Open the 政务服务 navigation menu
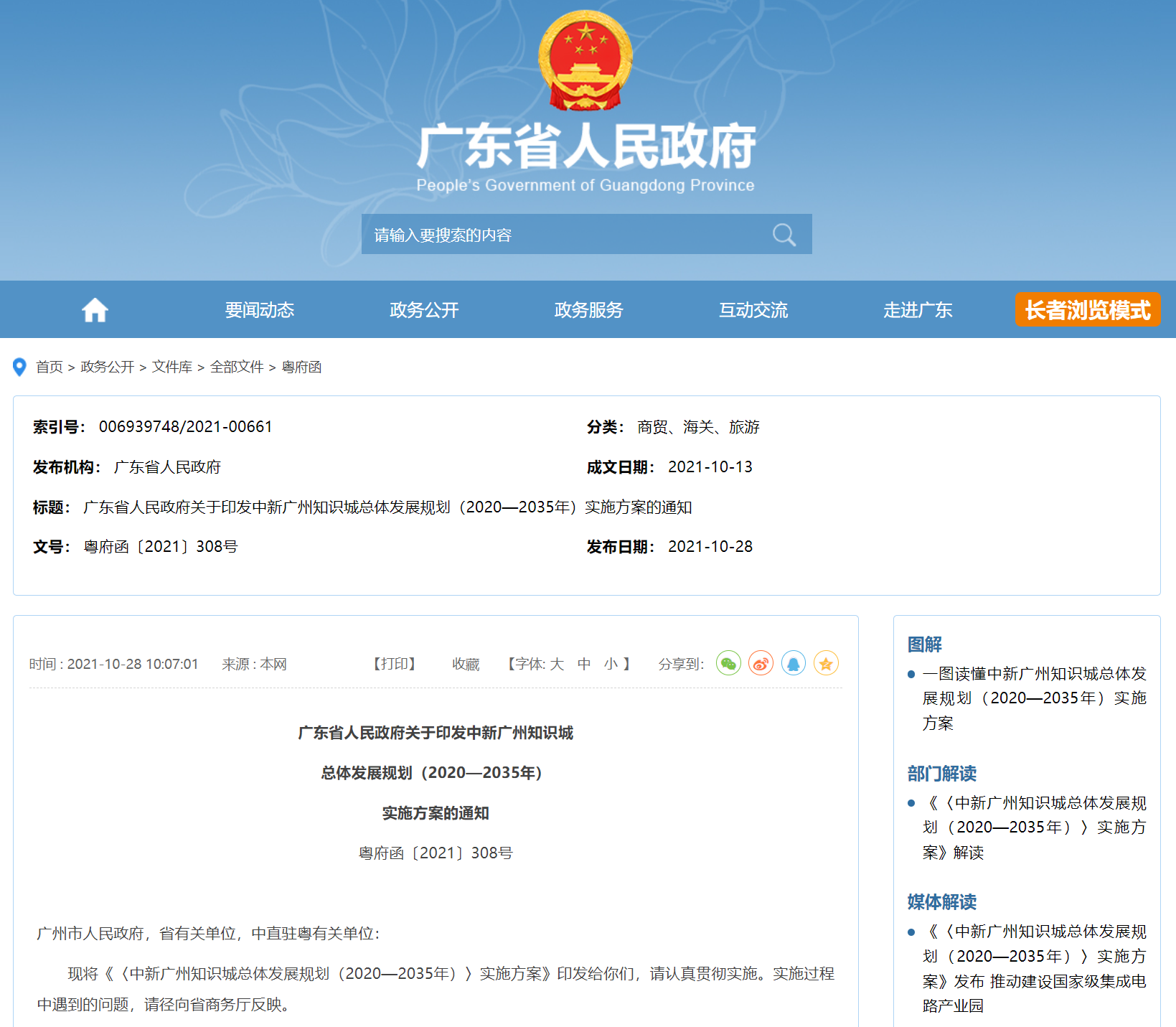This screenshot has height=1027, width=1176. pos(588,310)
